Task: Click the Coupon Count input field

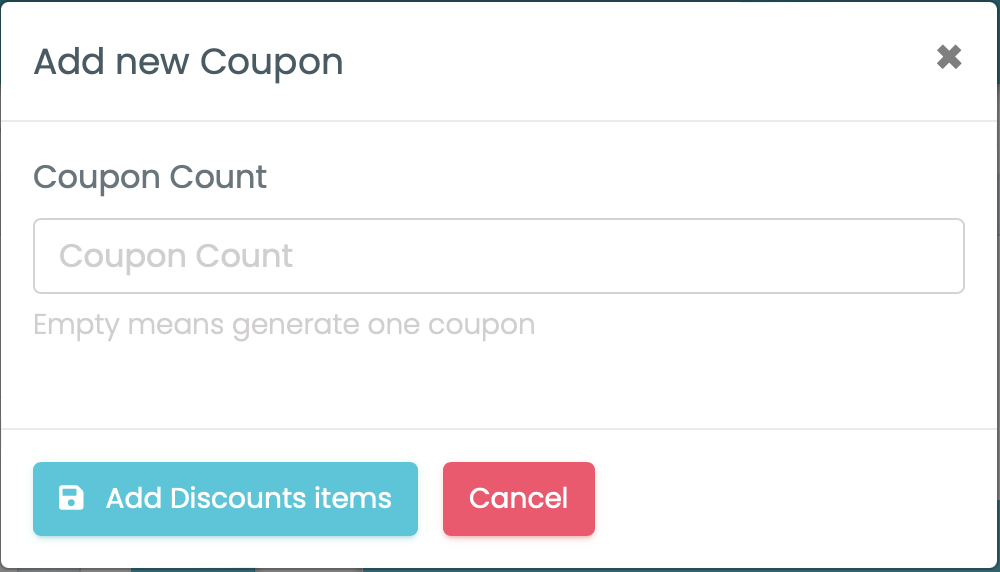Action: [498, 256]
